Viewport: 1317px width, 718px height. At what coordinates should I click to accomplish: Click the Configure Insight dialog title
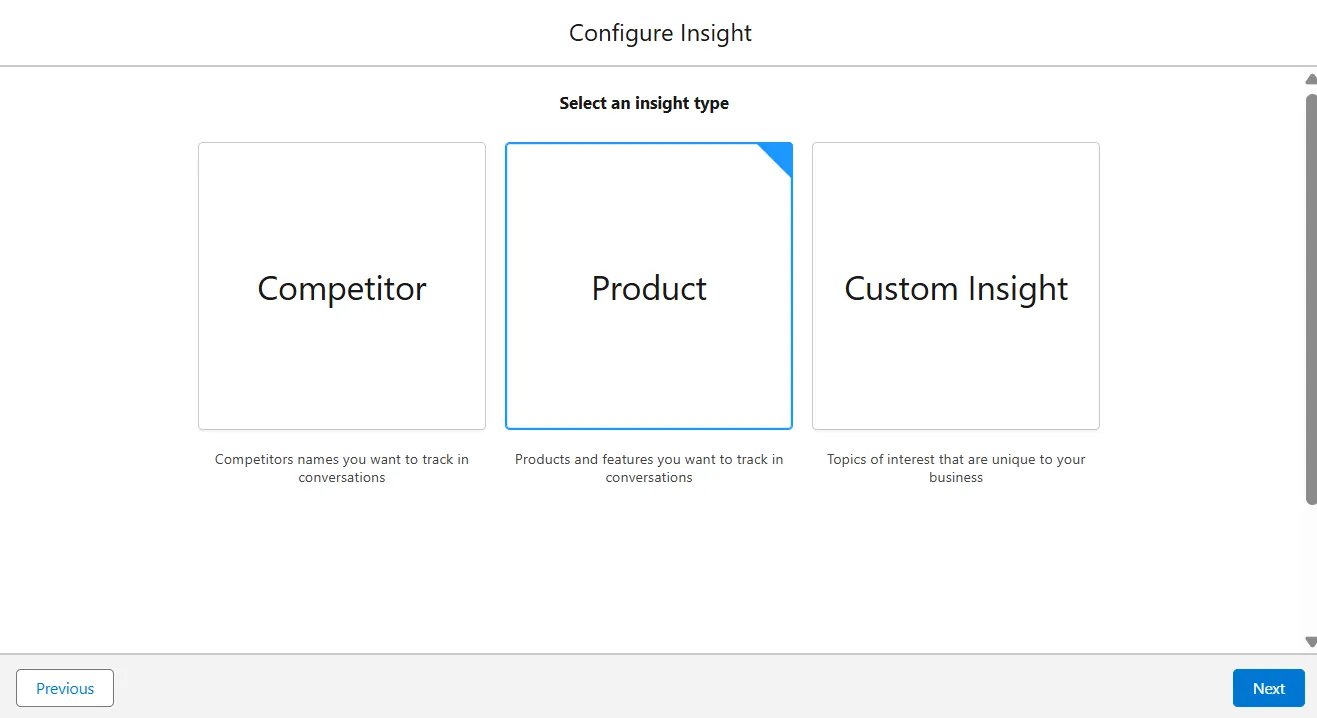point(660,33)
